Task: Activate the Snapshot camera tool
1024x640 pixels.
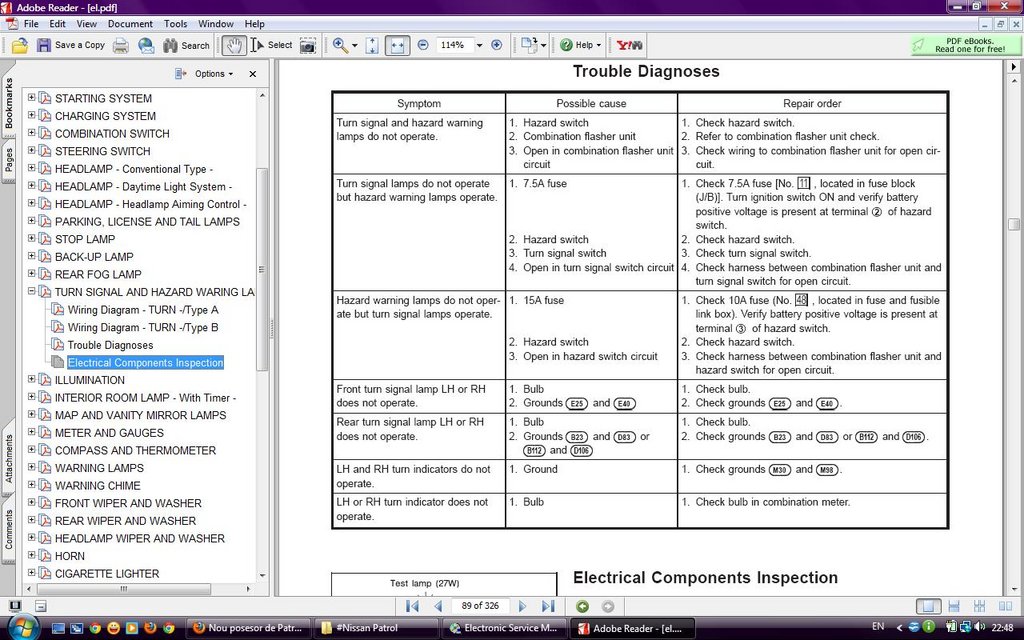Action: pos(308,45)
